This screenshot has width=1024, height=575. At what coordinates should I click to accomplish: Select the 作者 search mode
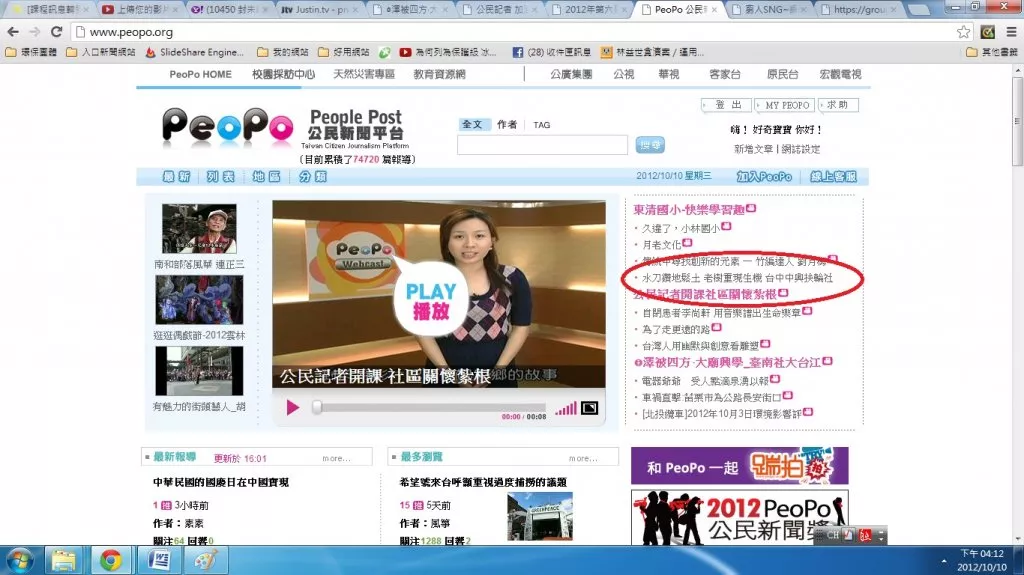tap(507, 124)
